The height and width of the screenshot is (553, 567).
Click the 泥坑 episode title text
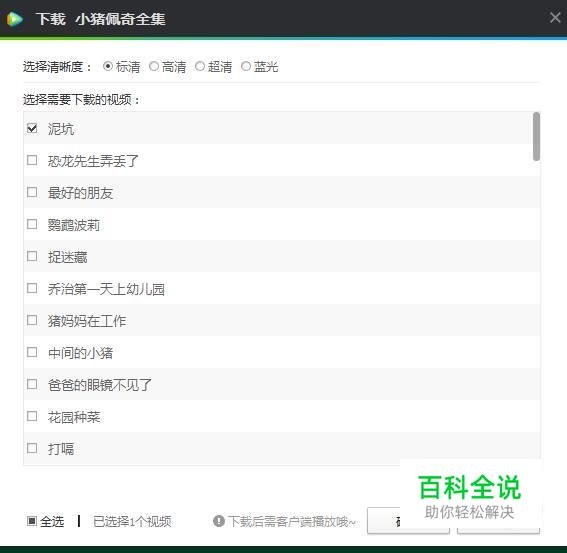(x=61, y=129)
